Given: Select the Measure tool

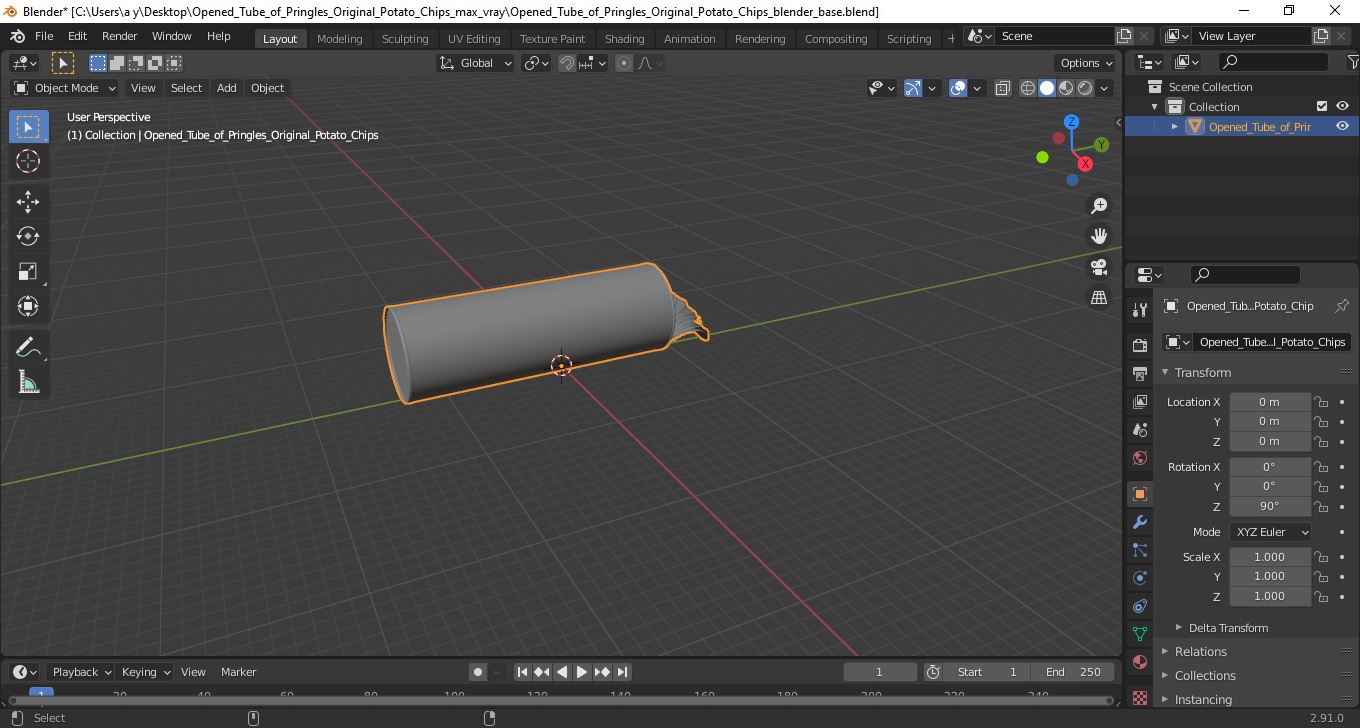Looking at the screenshot, I should click(x=28, y=382).
